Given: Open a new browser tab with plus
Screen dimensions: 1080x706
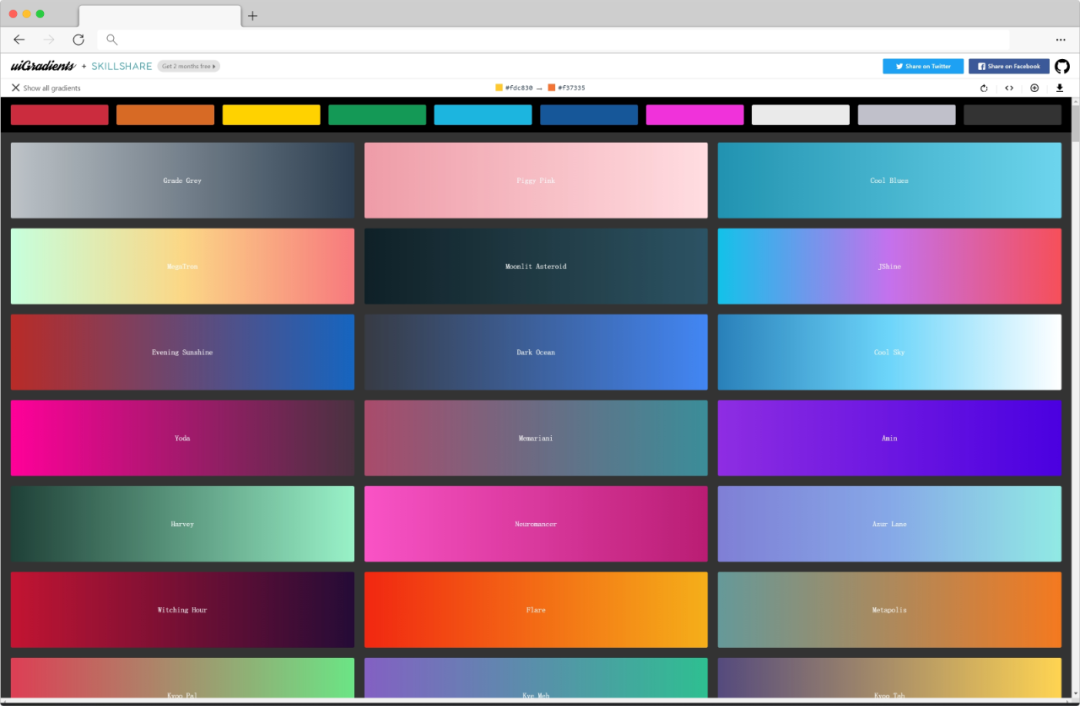Looking at the screenshot, I should [x=253, y=16].
